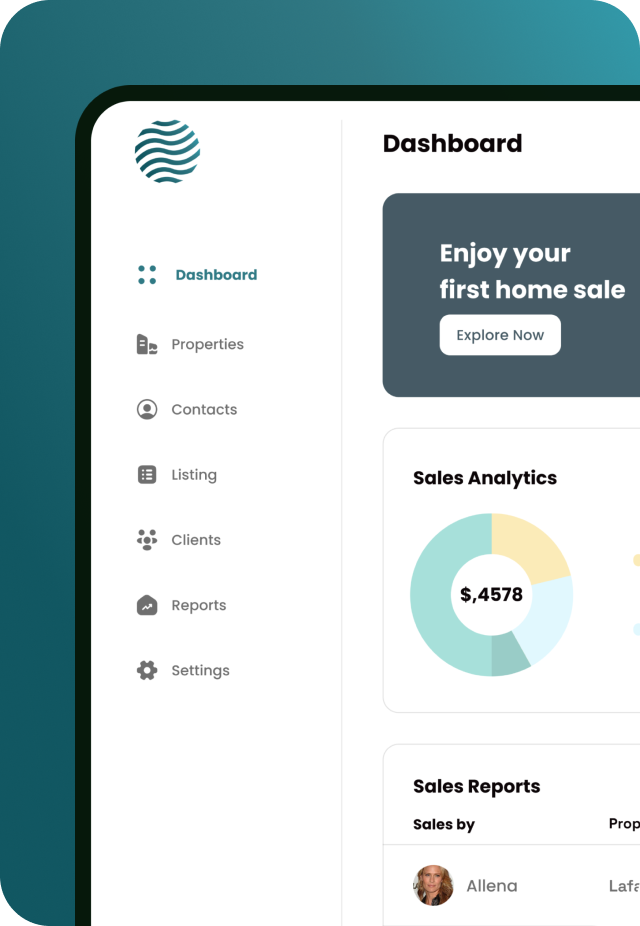The width and height of the screenshot is (640, 926).
Task: Click the list icon beside Listing
Action: click(147, 475)
